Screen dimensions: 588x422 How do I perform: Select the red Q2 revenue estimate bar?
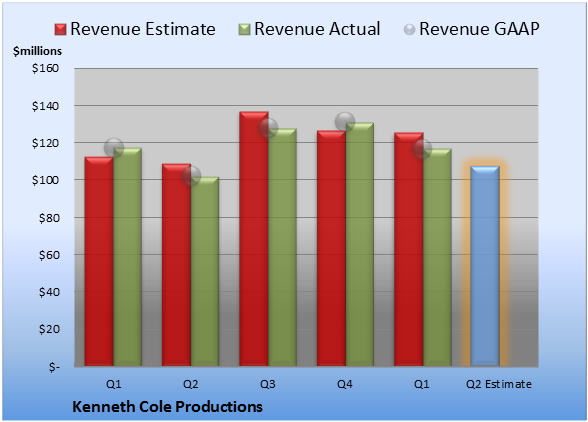176,265
